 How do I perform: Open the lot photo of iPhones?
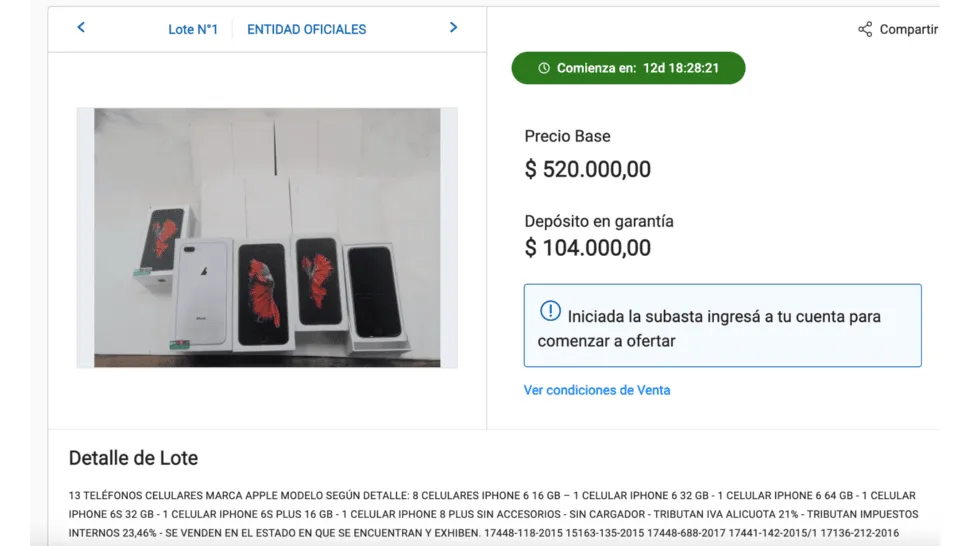[x=267, y=237]
